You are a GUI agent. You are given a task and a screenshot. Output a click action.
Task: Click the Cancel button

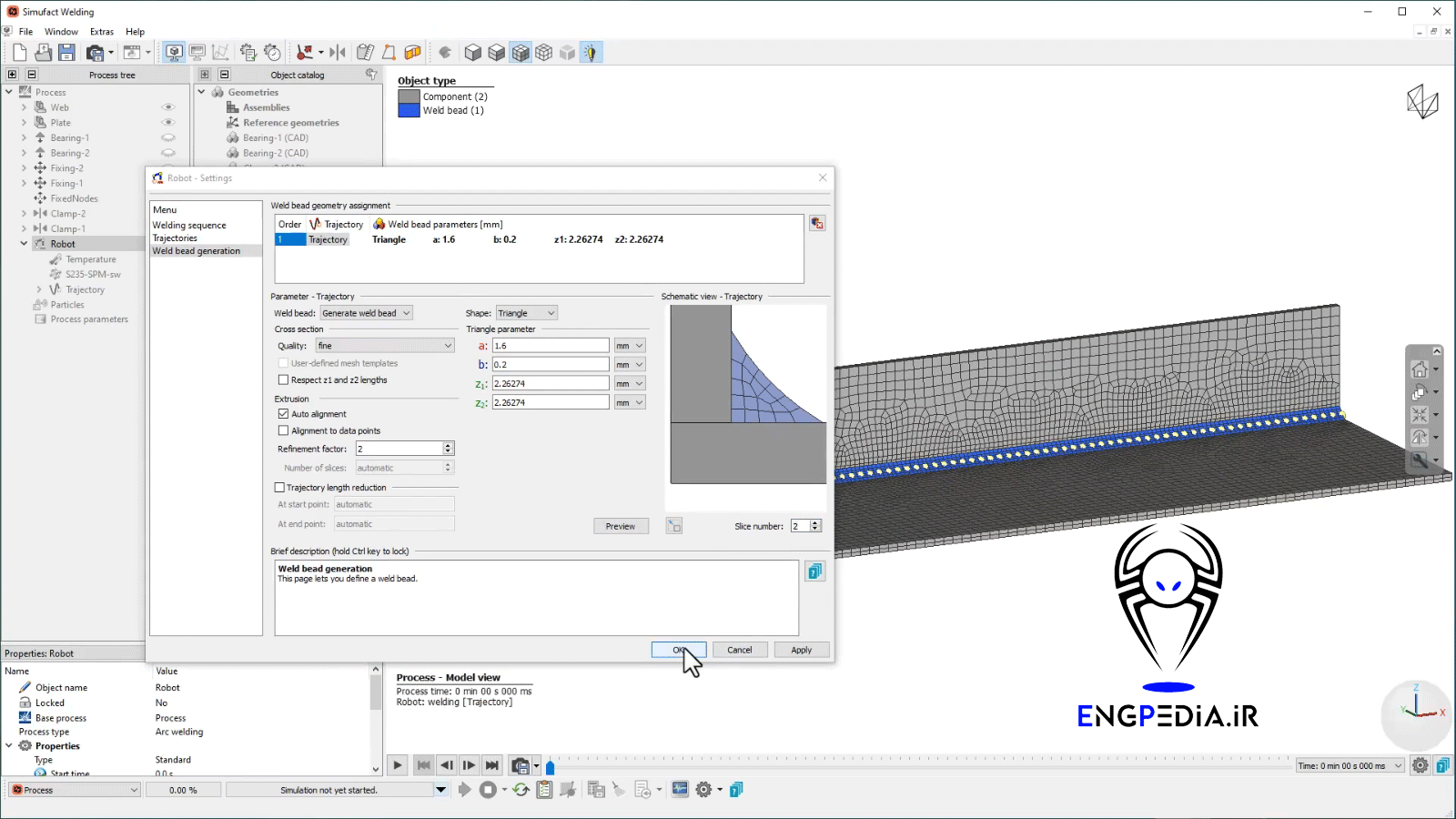(x=740, y=650)
